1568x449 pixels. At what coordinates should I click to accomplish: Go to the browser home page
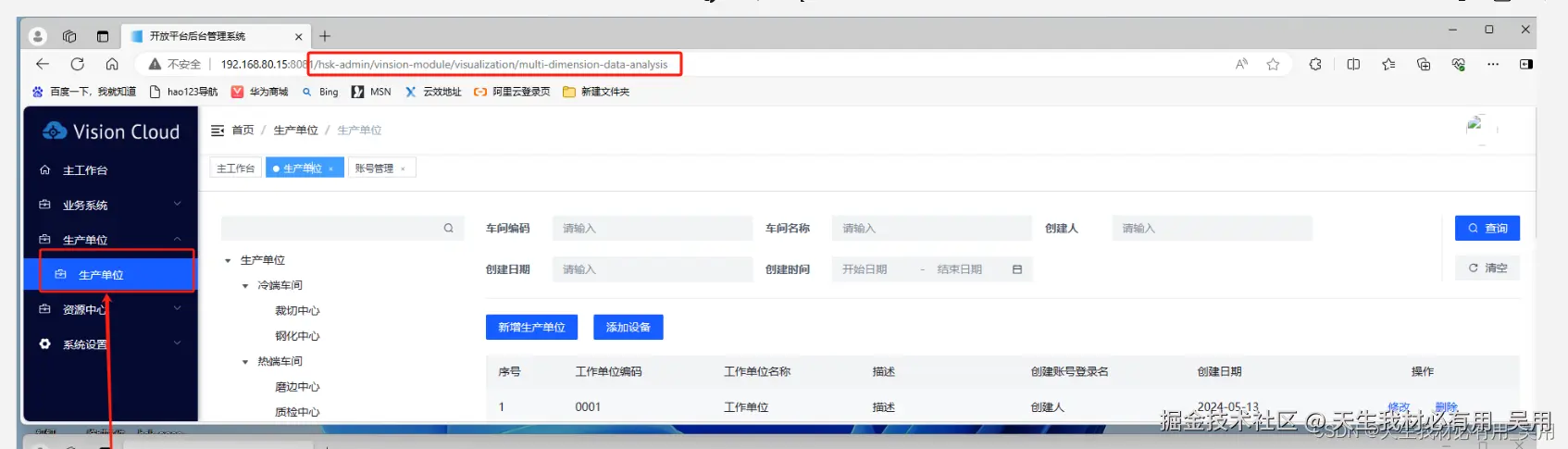[x=112, y=64]
